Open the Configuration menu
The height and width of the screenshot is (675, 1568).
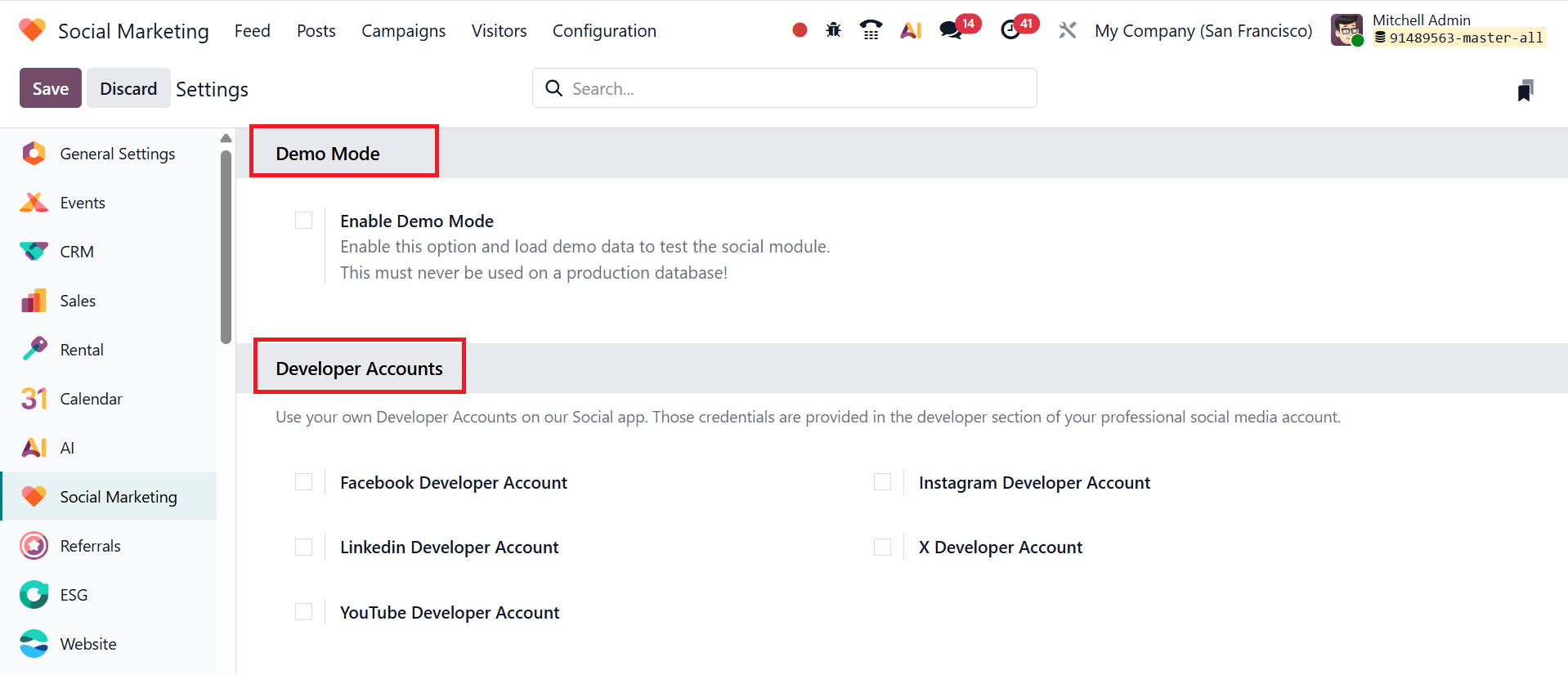coord(604,30)
